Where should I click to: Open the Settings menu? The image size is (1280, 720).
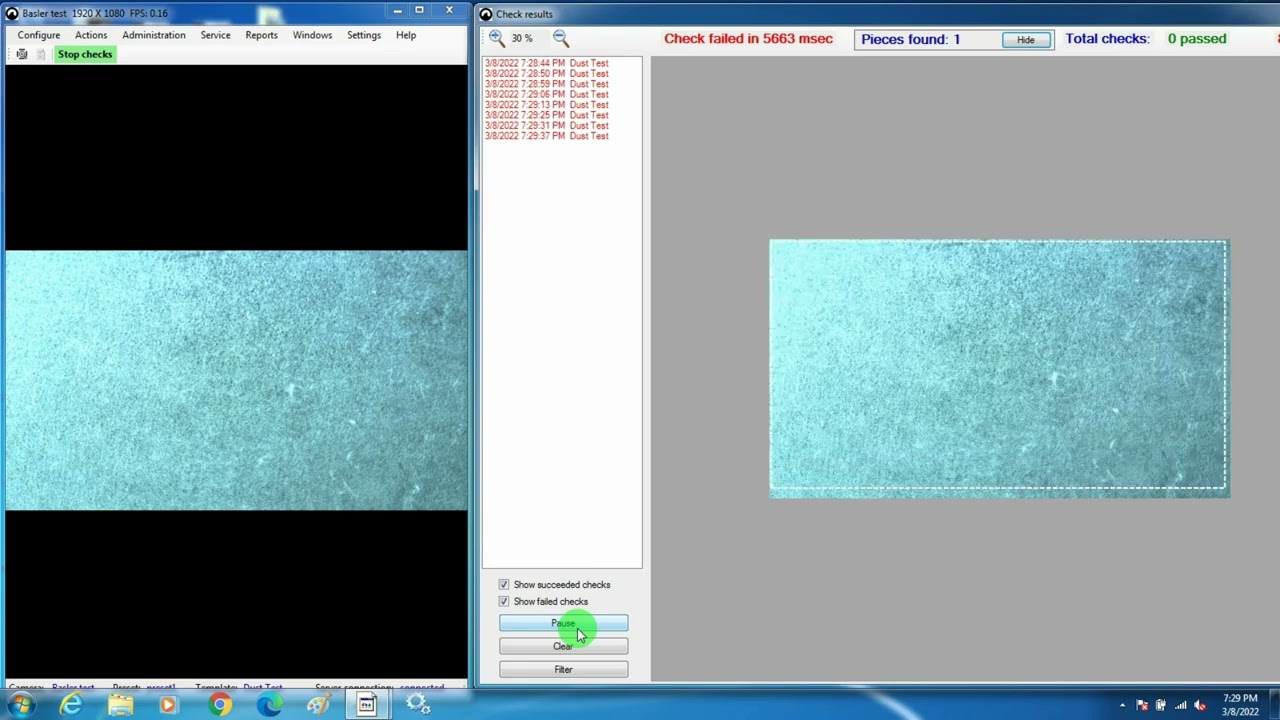click(x=364, y=35)
